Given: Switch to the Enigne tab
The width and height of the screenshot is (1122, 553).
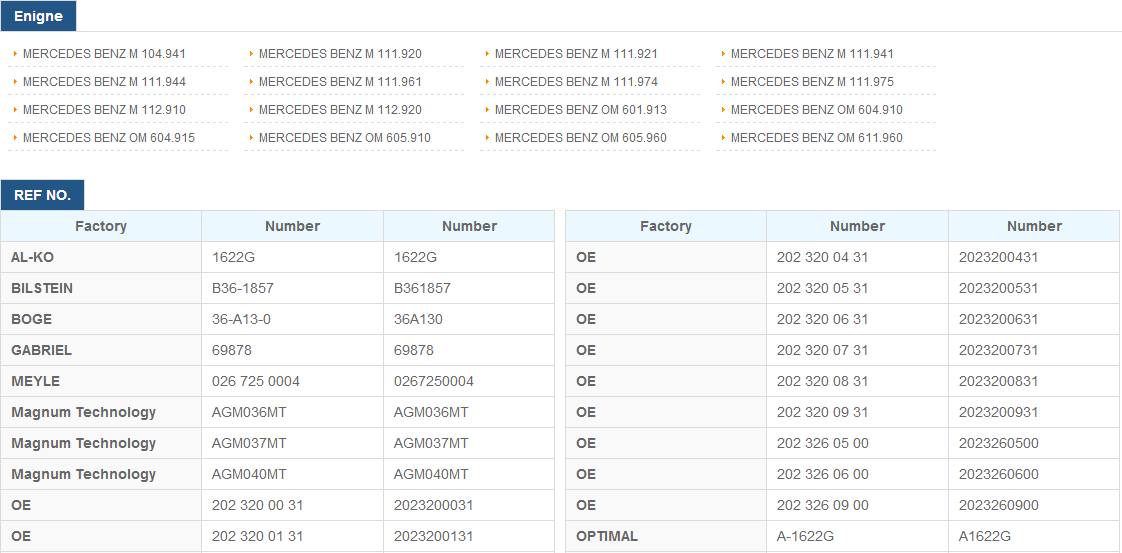Looking at the screenshot, I should click(38, 16).
